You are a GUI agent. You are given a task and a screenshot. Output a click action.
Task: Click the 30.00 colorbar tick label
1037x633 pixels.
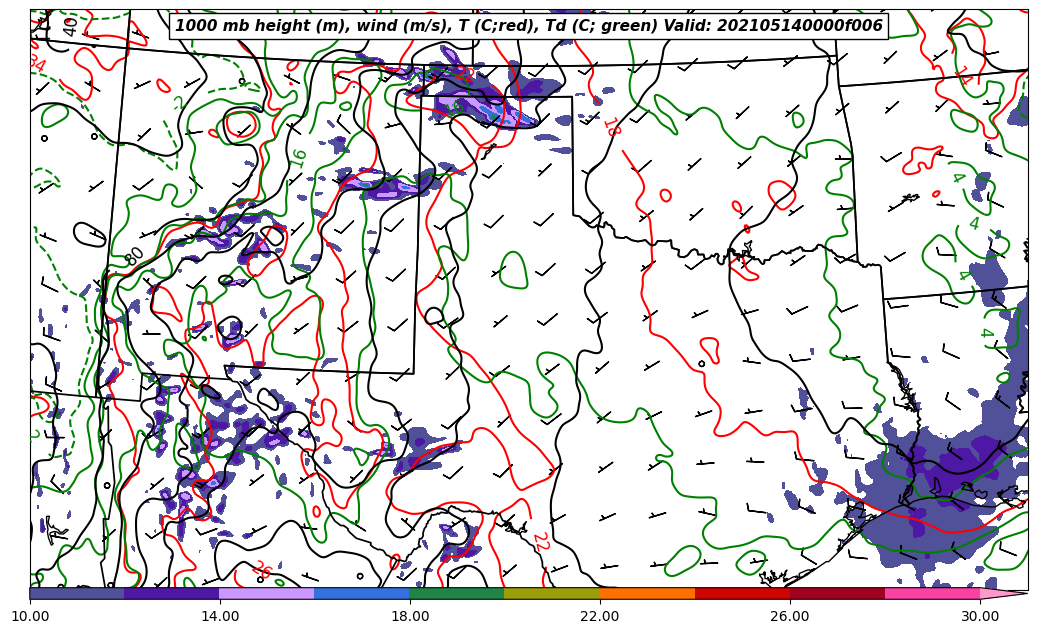[980, 616]
